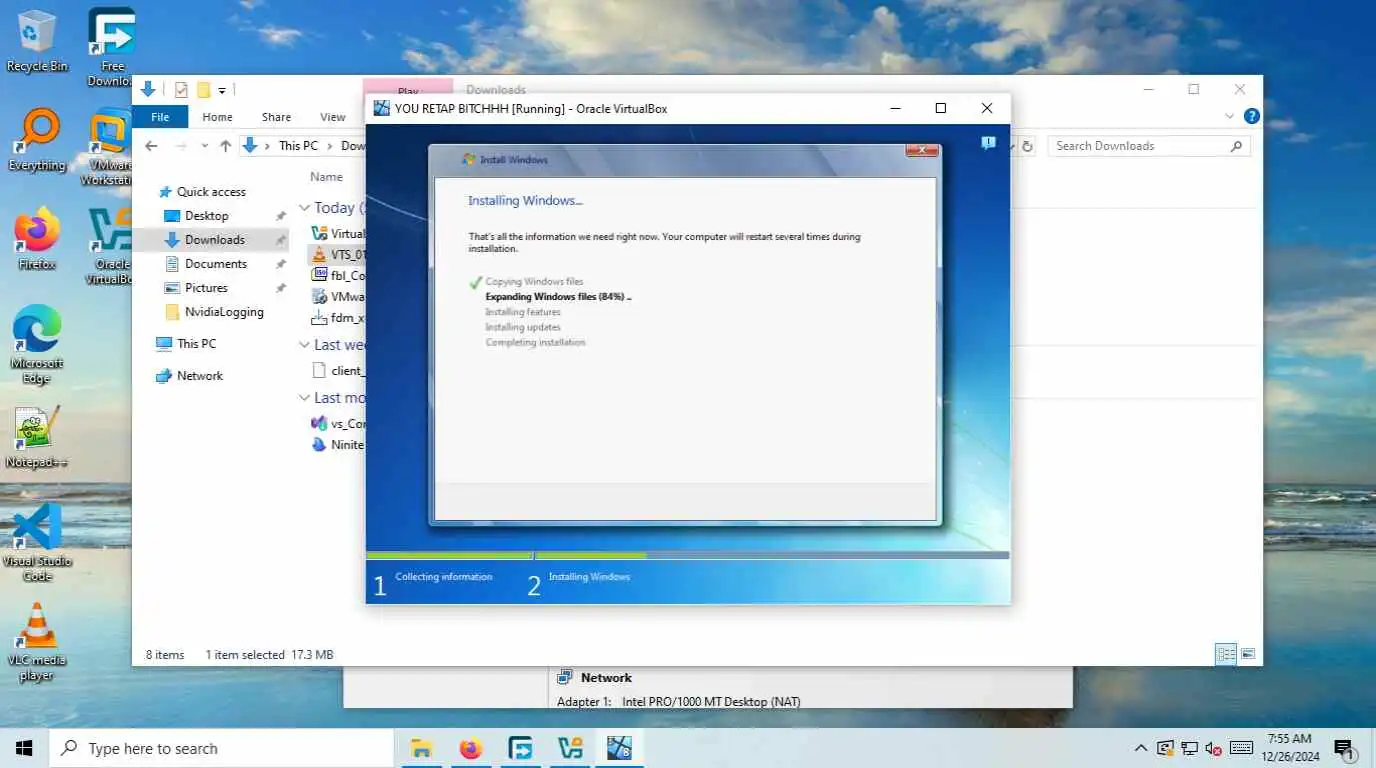Click the Type here to search taskbar box
This screenshot has width=1376, height=768.
(221, 748)
